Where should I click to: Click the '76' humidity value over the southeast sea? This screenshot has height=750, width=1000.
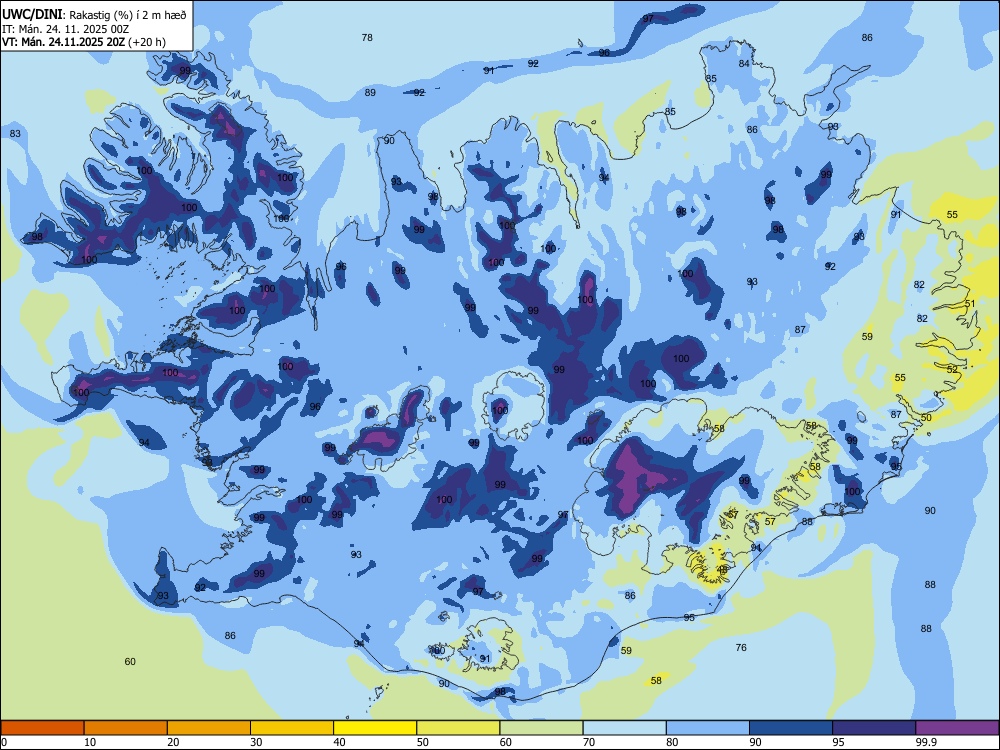click(741, 647)
